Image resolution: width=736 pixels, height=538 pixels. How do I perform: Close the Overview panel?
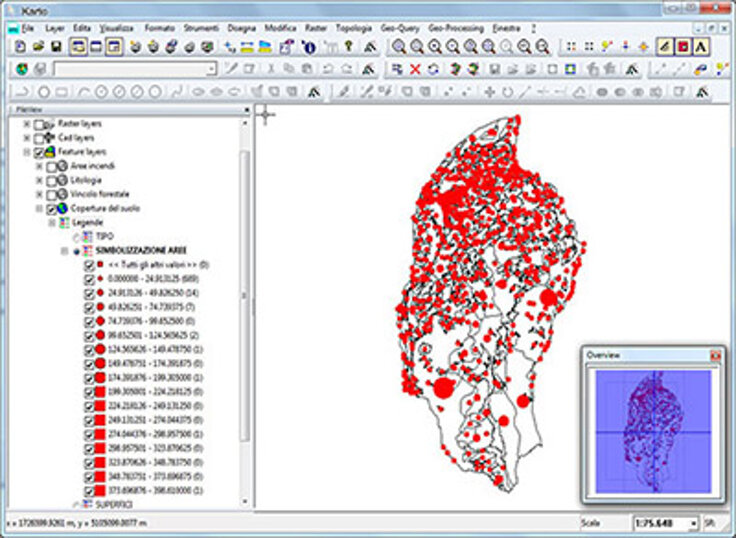click(714, 355)
